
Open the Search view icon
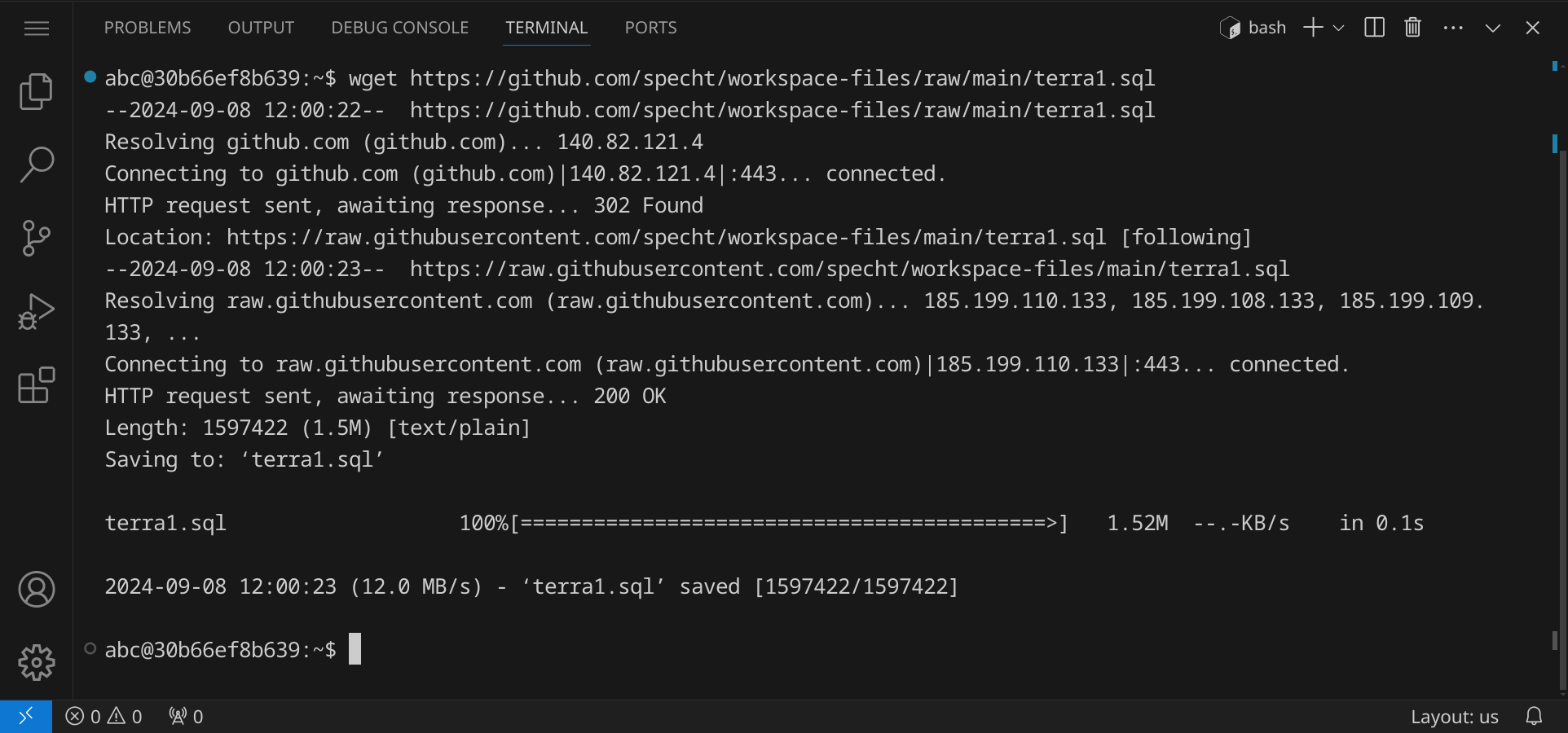(x=36, y=165)
